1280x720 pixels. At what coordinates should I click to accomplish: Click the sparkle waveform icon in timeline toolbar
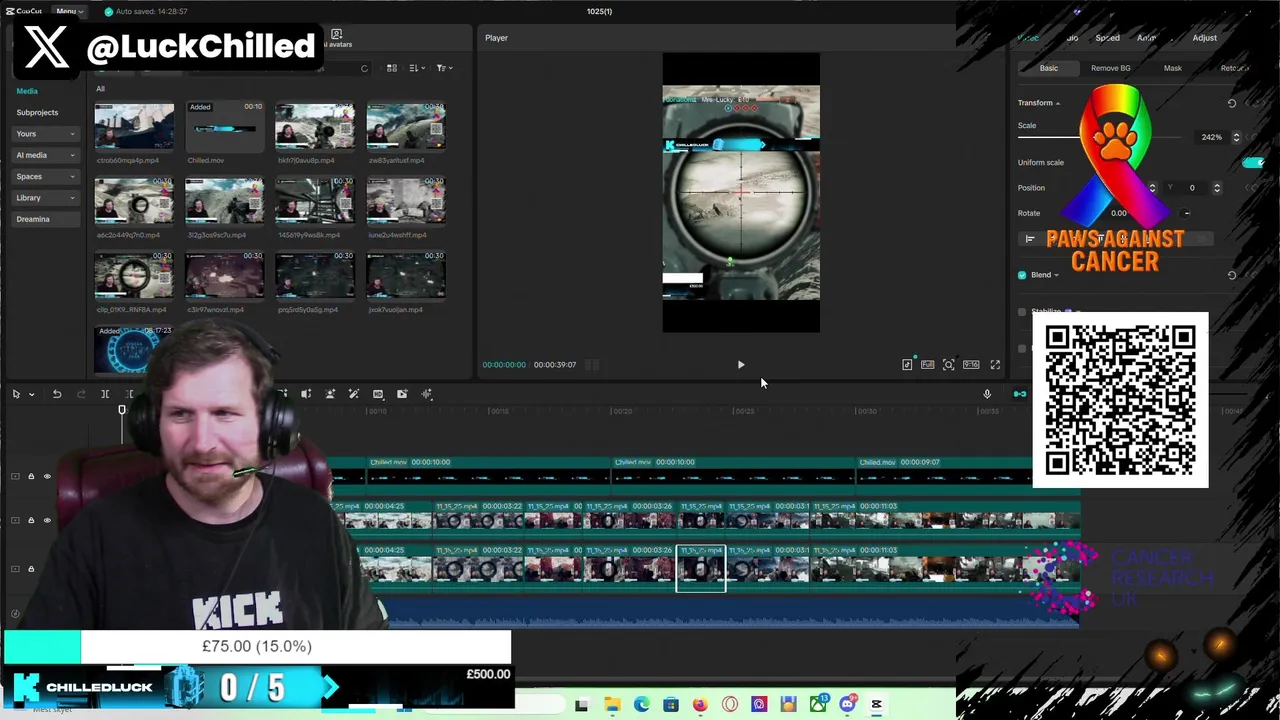click(426, 394)
